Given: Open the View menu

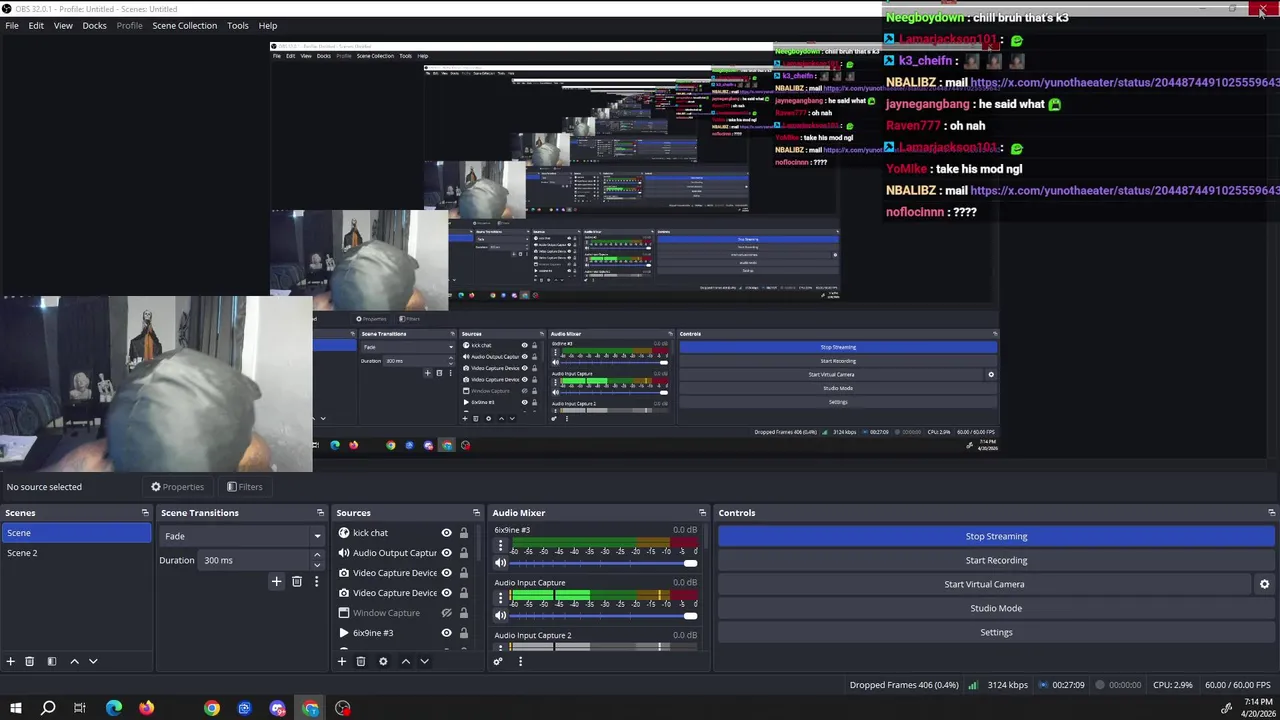Looking at the screenshot, I should pos(63,25).
